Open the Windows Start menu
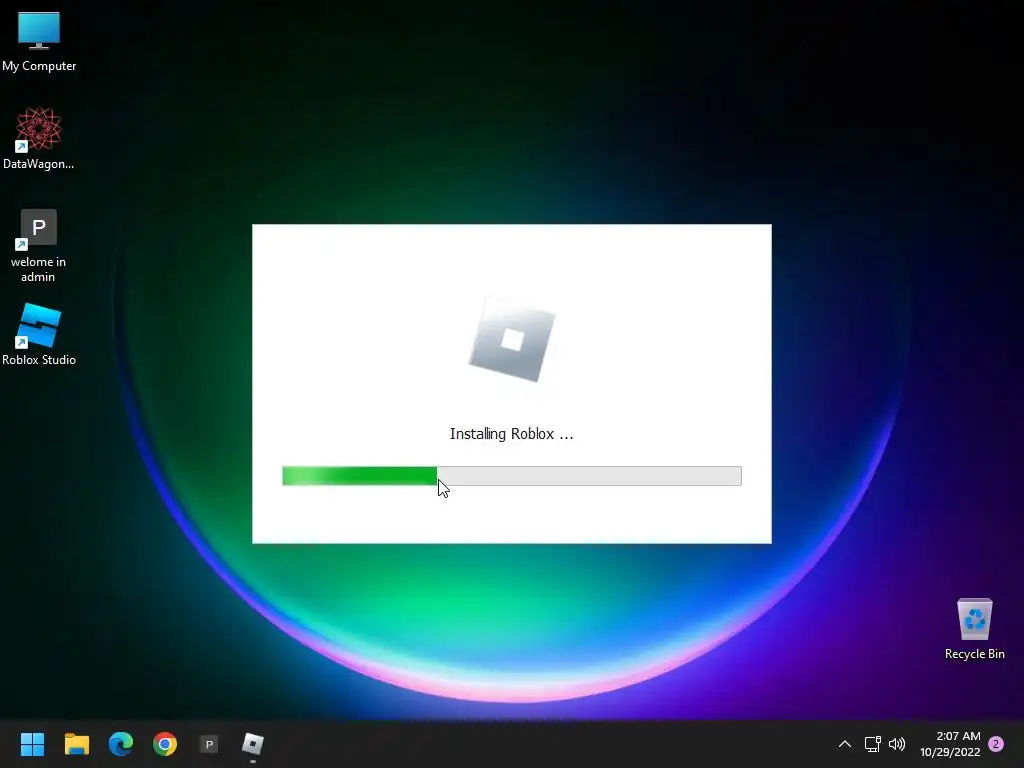Screen dimensions: 1024x768 point(32,744)
